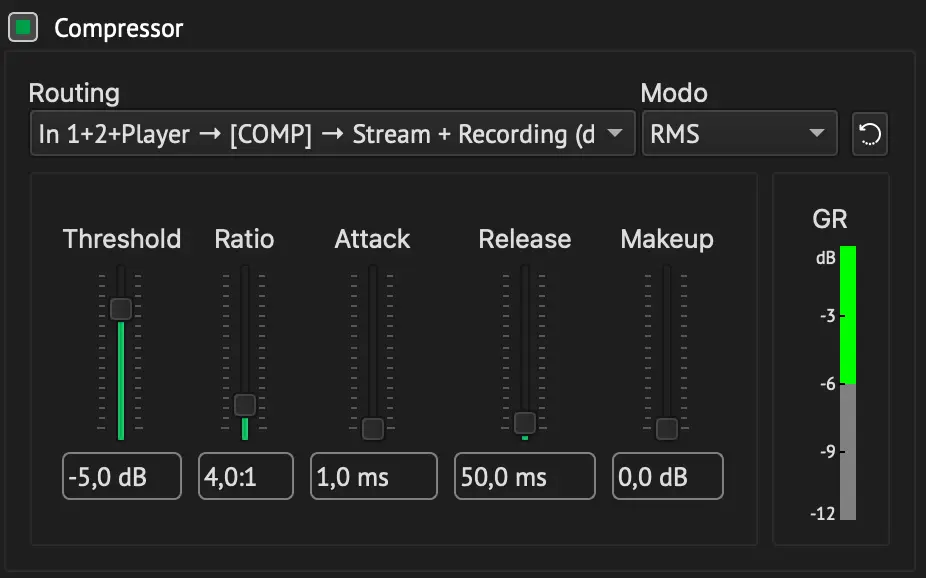
Task: Click the Attack label
Action: 372,239
